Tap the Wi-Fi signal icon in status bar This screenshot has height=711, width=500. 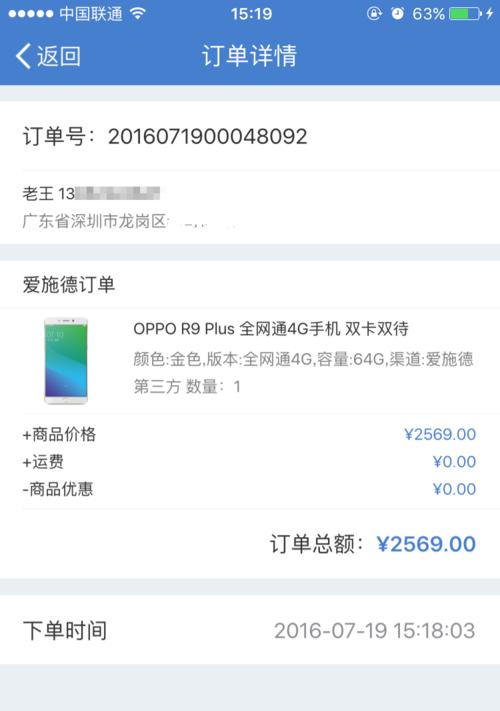(x=137, y=13)
